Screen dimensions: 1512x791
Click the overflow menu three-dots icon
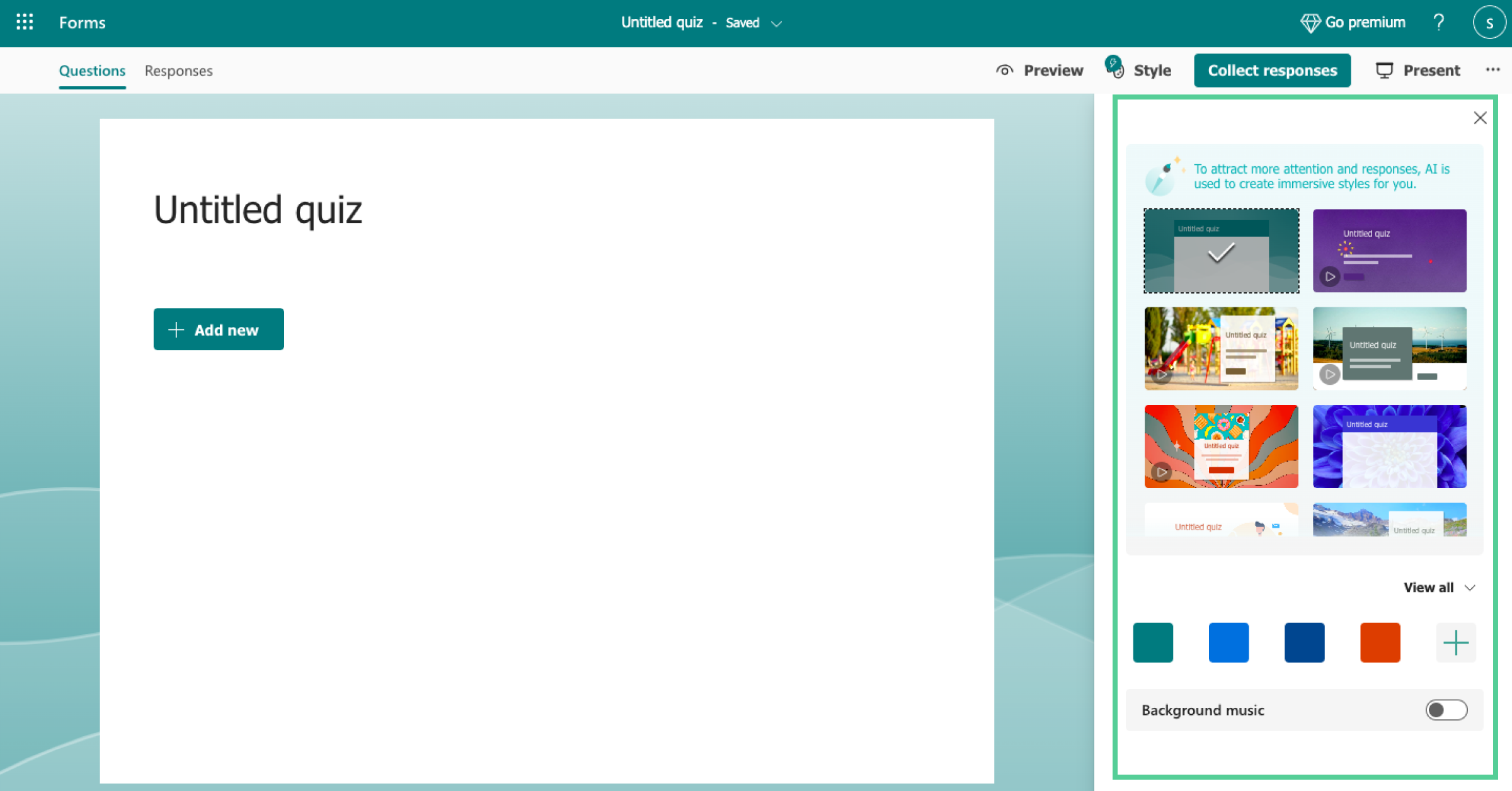pyautogui.click(x=1493, y=70)
